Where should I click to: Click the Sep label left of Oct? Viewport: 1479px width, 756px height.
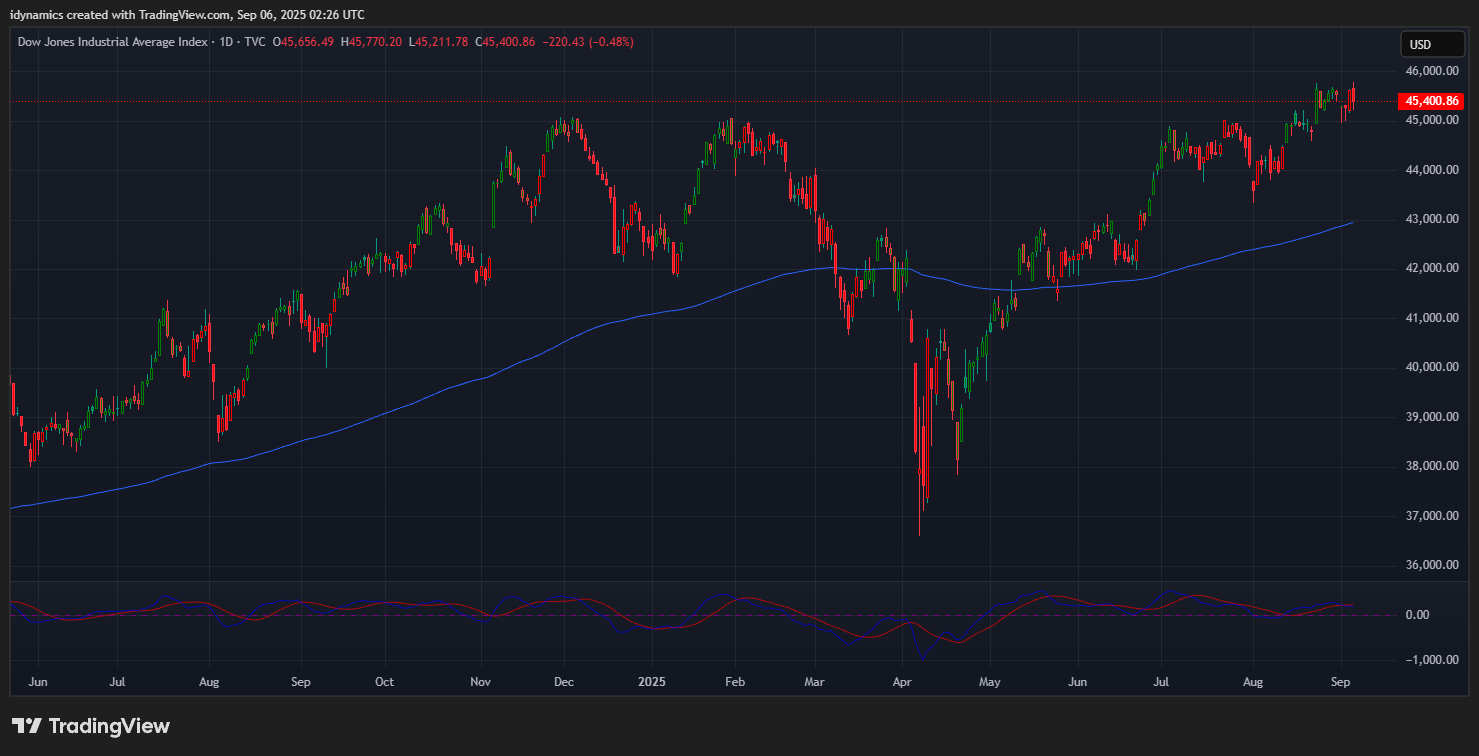[x=300, y=682]
